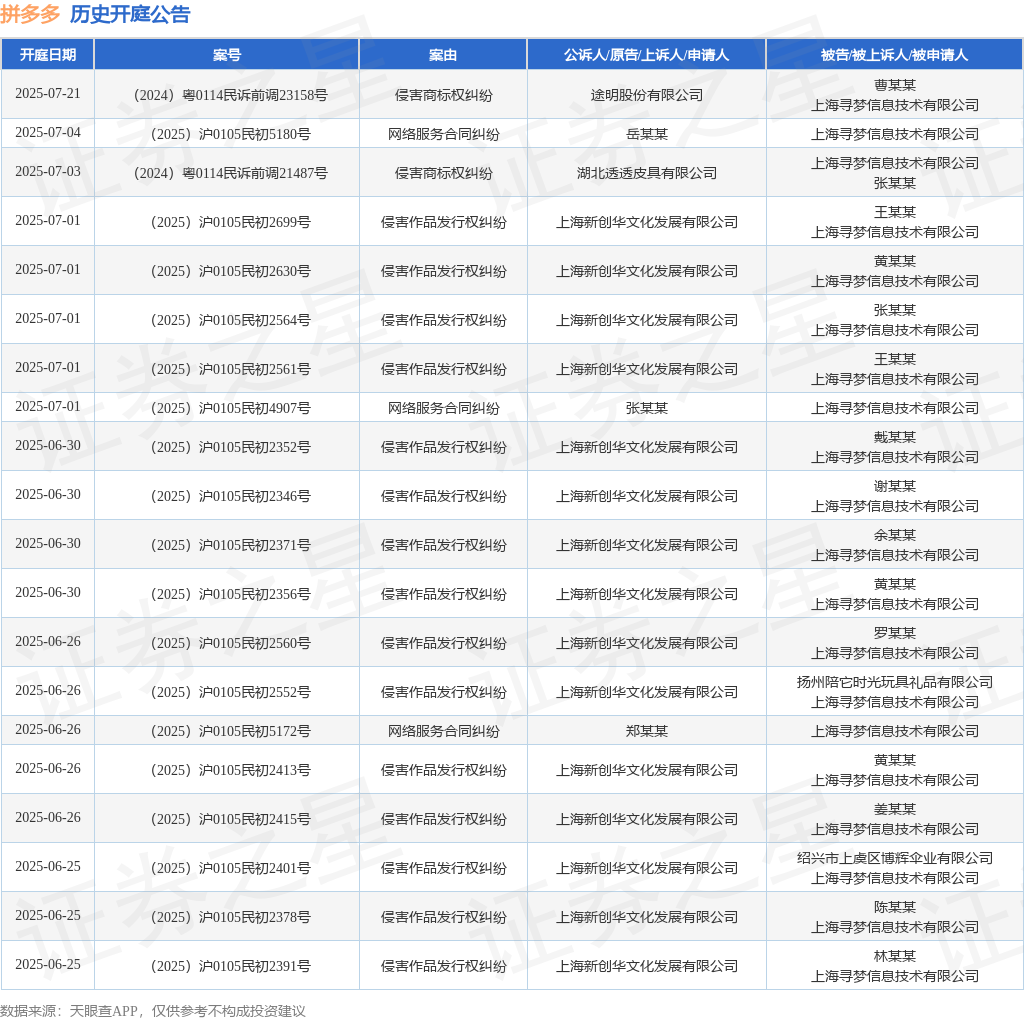Click defendant 罗某某

click(x=895, y=633)
